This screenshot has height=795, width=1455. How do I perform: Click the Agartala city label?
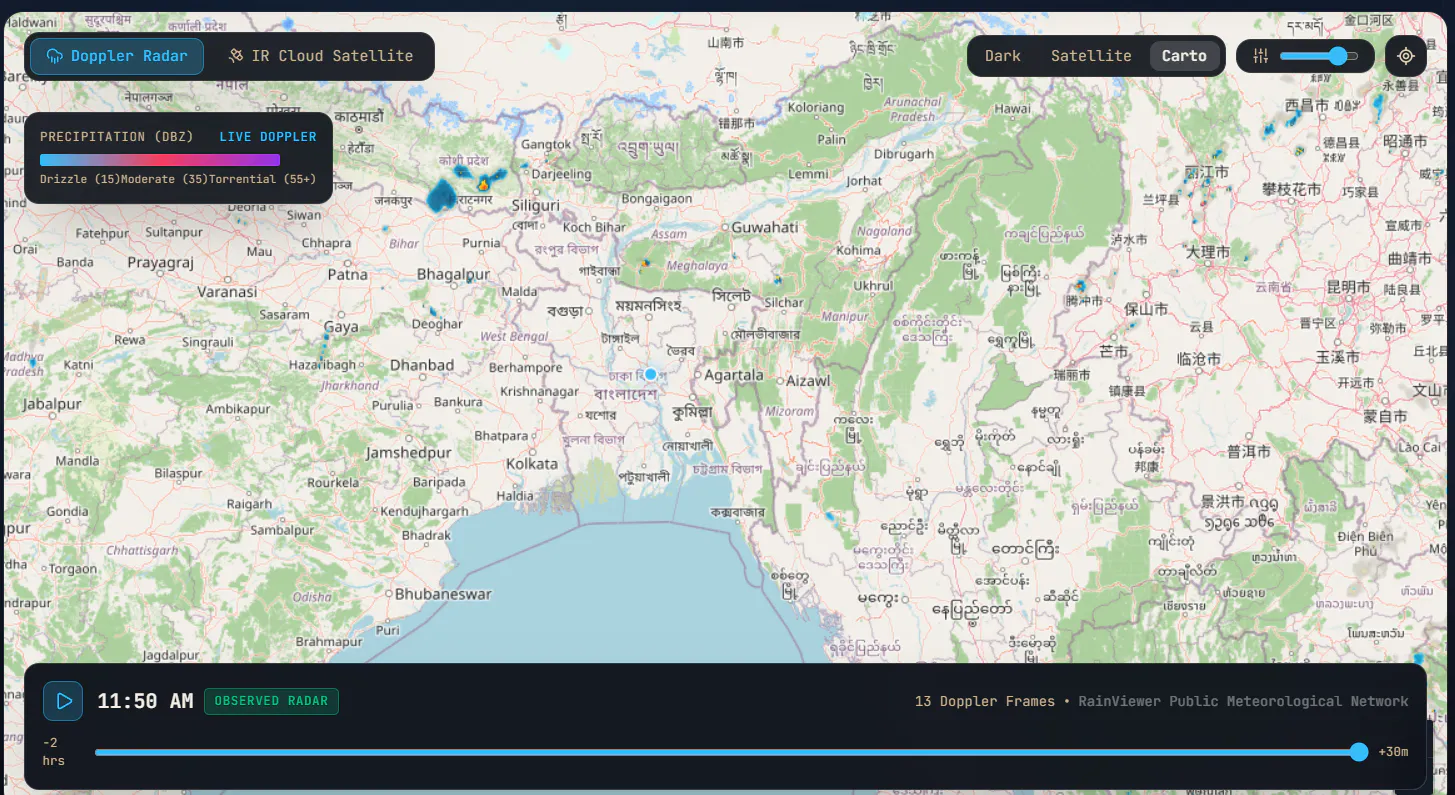coord(734,376)
